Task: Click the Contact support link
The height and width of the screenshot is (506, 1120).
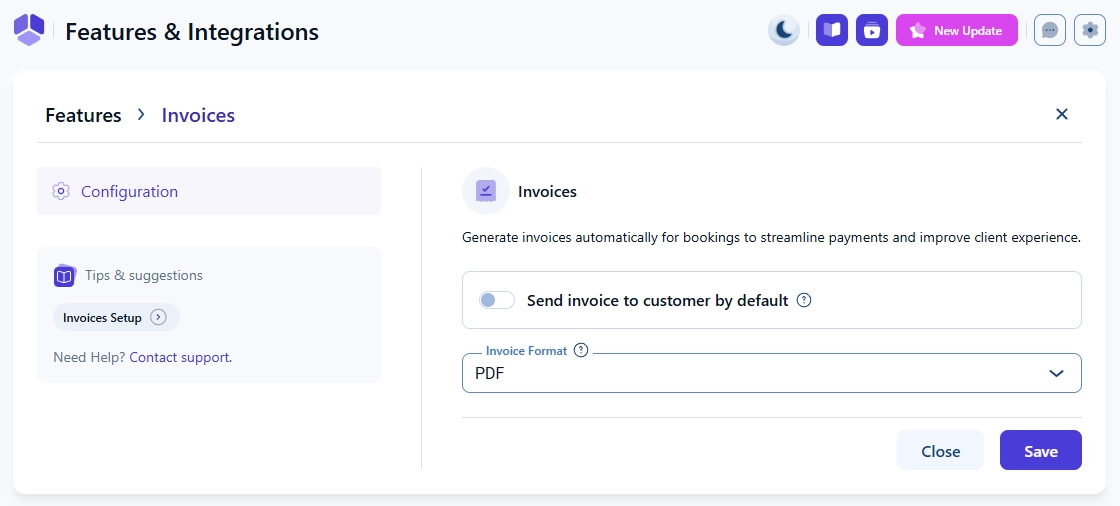Action: tap(180, 357)
